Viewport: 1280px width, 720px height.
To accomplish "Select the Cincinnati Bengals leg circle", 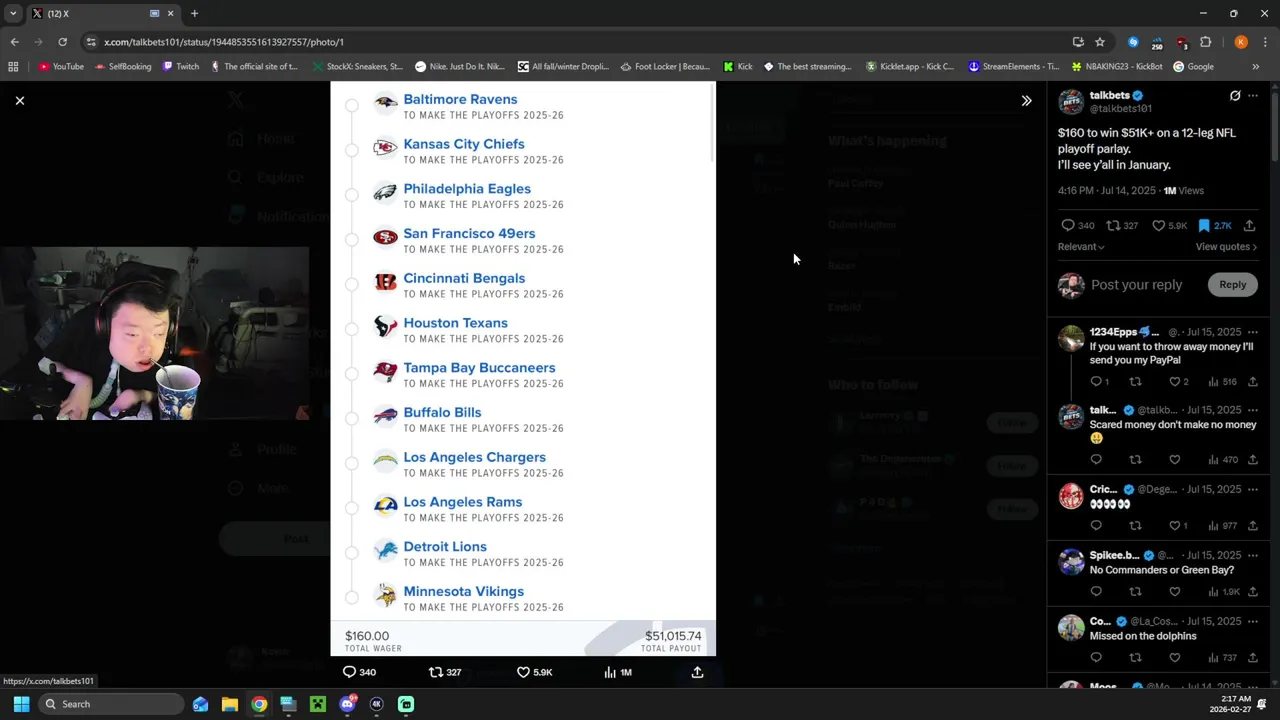I will (351, 284).
